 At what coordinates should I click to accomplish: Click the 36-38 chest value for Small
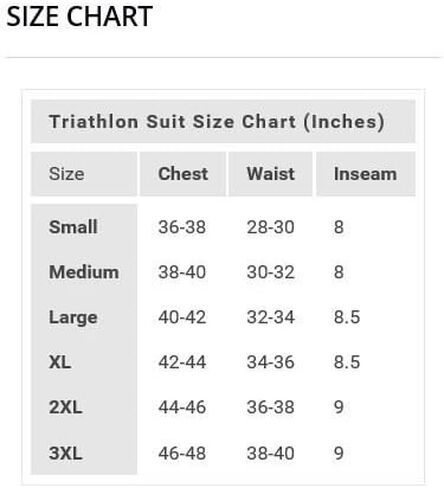182,227
